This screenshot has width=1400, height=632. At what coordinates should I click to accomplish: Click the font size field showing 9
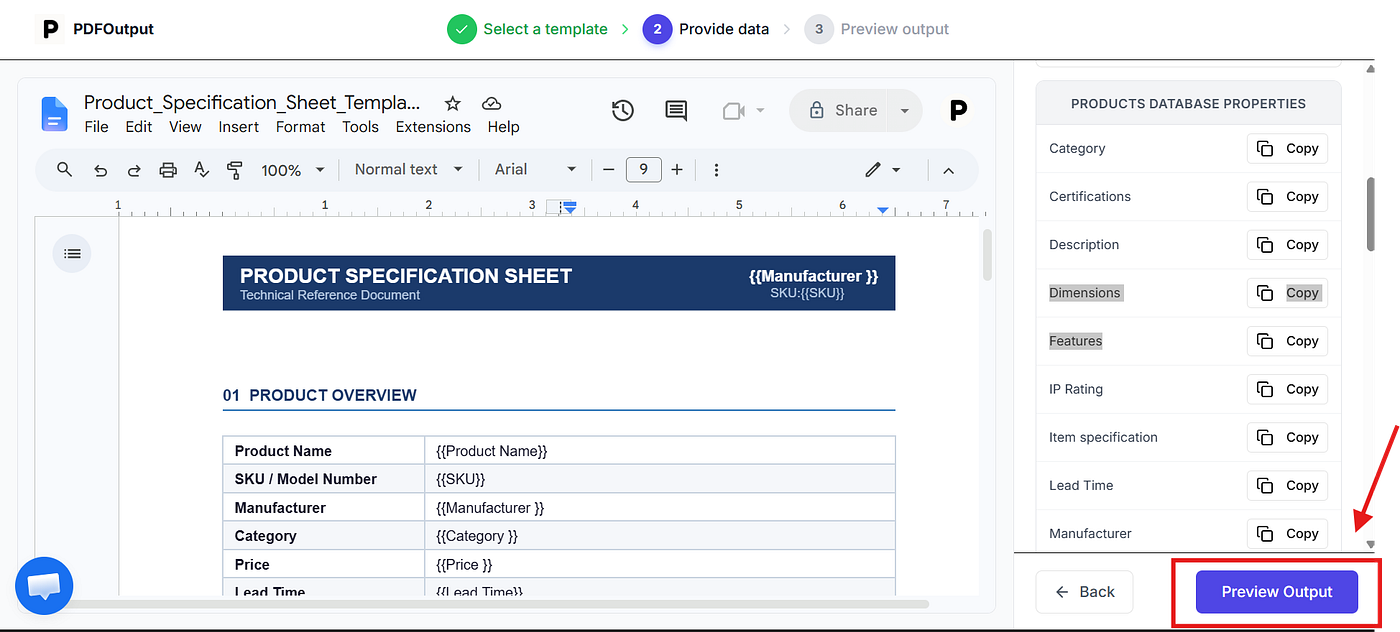(643, 170)
